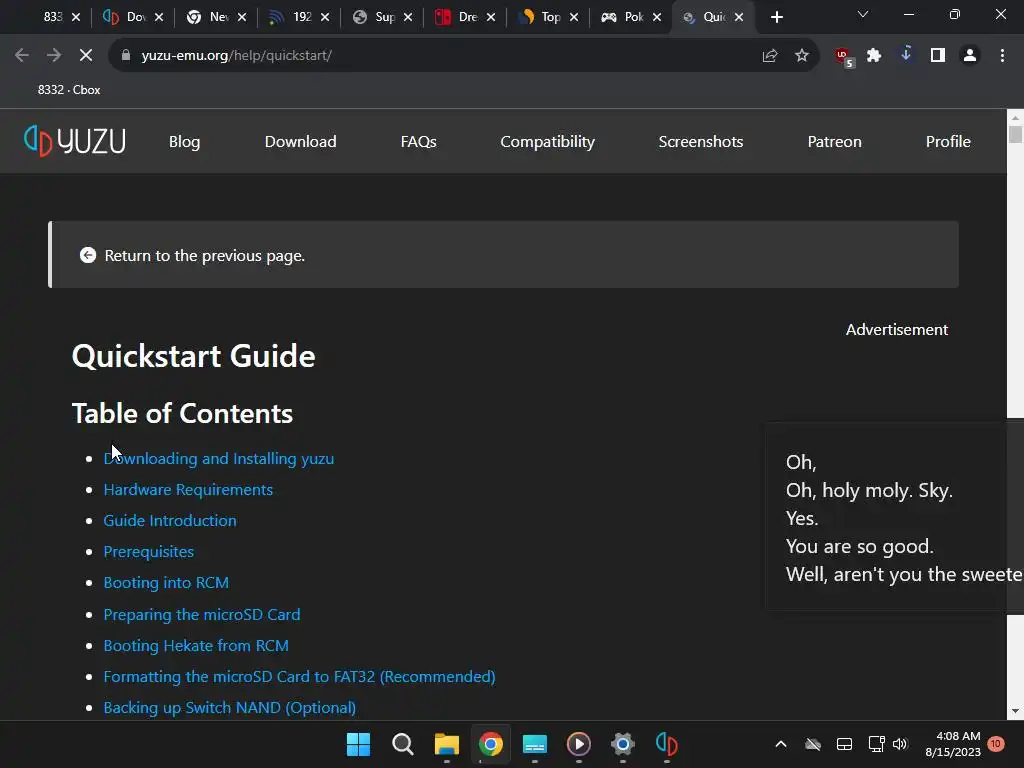
Task: Open notification center badge showing 10
Action: click(996, 744)
